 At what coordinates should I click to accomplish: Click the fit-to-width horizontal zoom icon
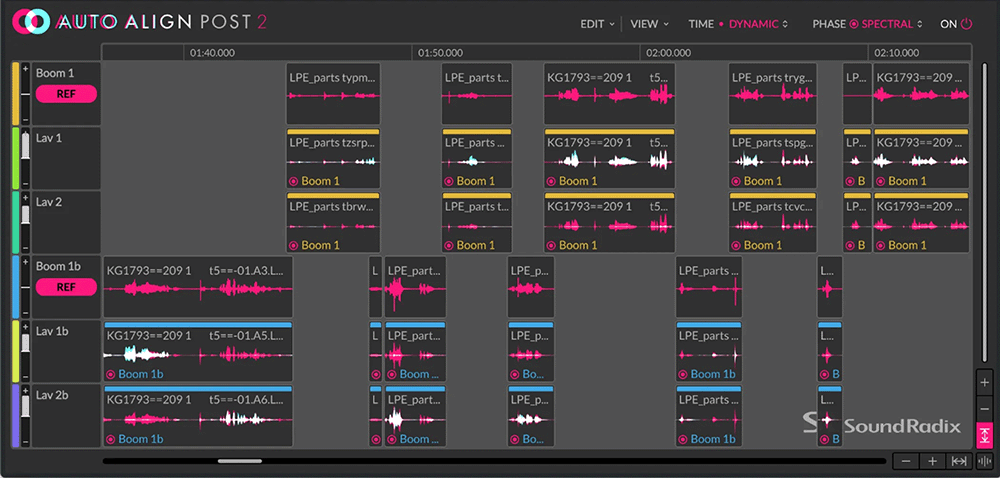tap(958, 460)
